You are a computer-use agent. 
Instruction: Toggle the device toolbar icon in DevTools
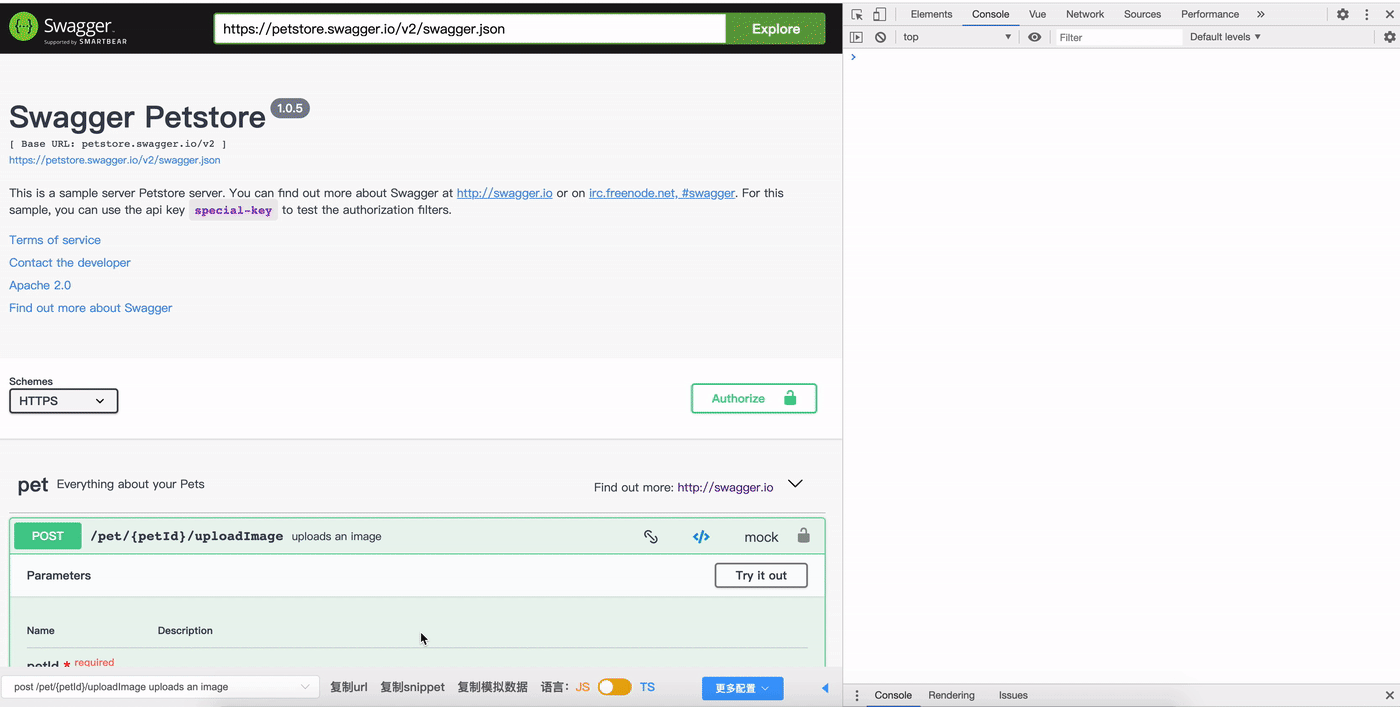coord(879,14)
